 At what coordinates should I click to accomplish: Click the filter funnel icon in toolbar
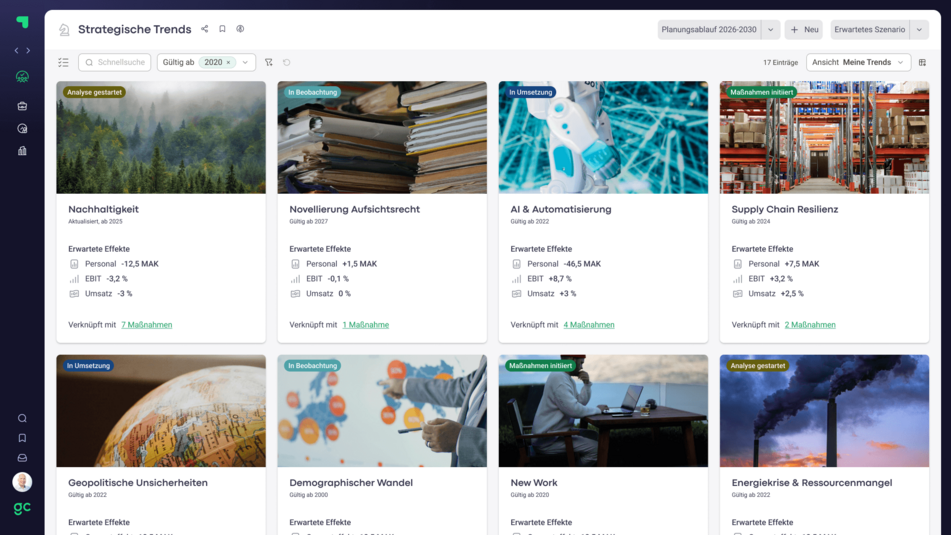coord(268,62)
